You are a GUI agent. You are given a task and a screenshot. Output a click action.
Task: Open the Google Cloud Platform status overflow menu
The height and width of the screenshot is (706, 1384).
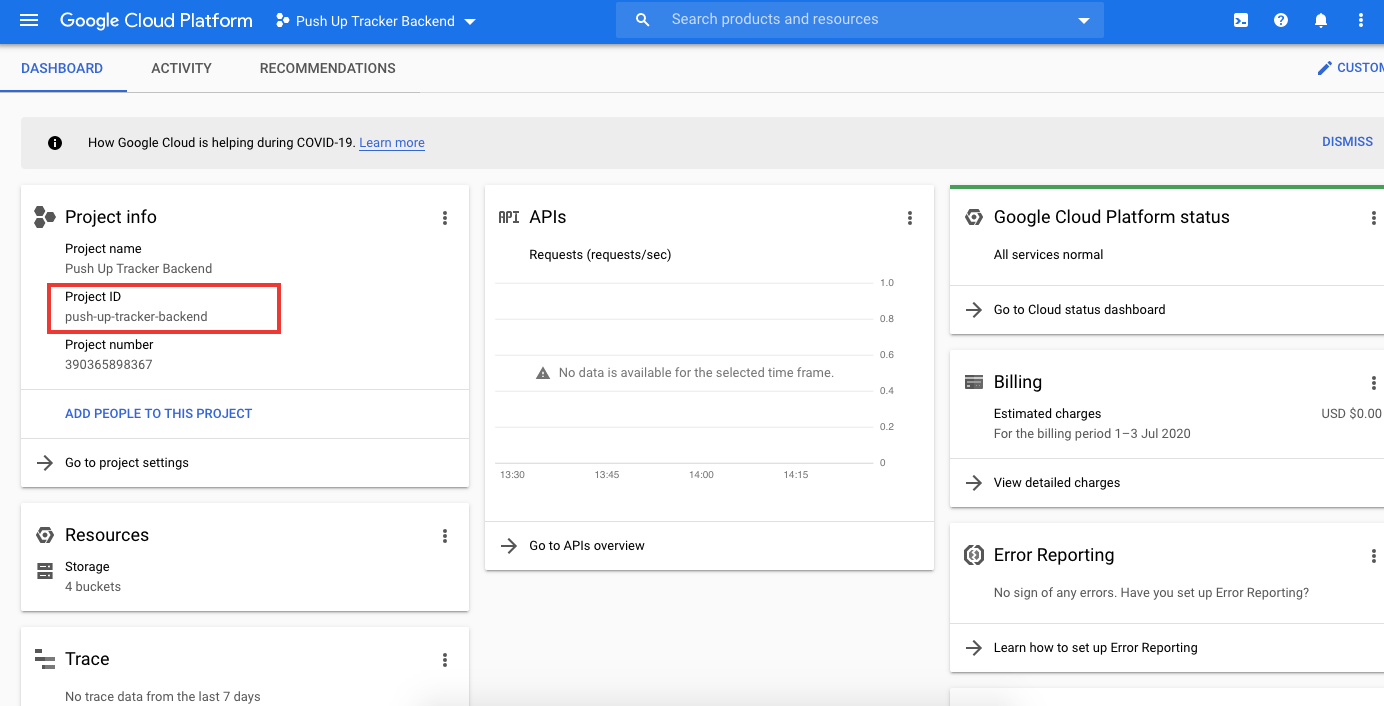tap(1374, 217)
